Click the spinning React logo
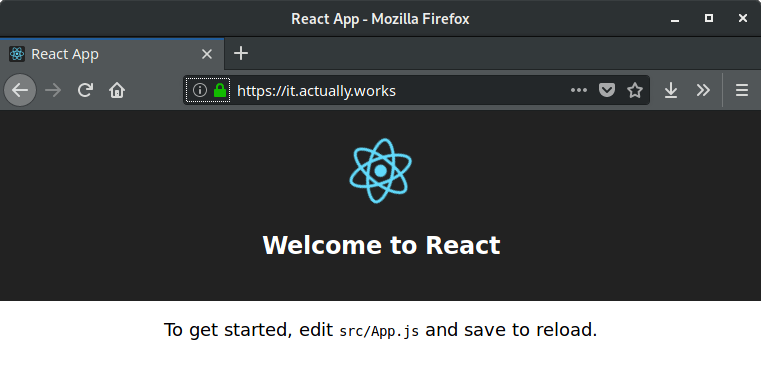The height and width of the screenshot is (389, 761). (x=380, y=170)
